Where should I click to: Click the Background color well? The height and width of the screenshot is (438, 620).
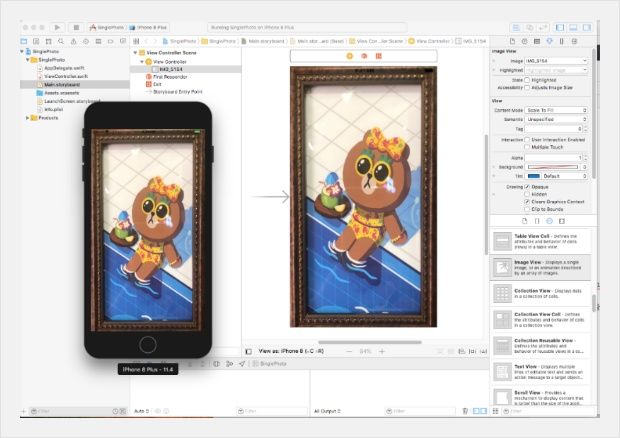click(x=553, y=167)
